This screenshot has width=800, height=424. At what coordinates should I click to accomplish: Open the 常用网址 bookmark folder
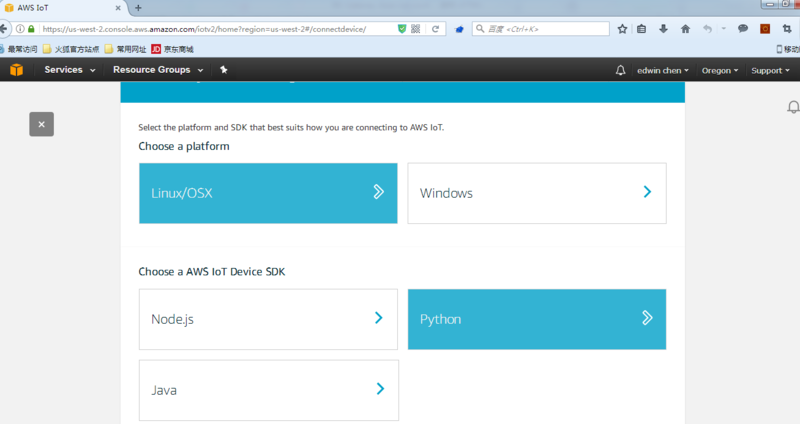pos(126,49)
